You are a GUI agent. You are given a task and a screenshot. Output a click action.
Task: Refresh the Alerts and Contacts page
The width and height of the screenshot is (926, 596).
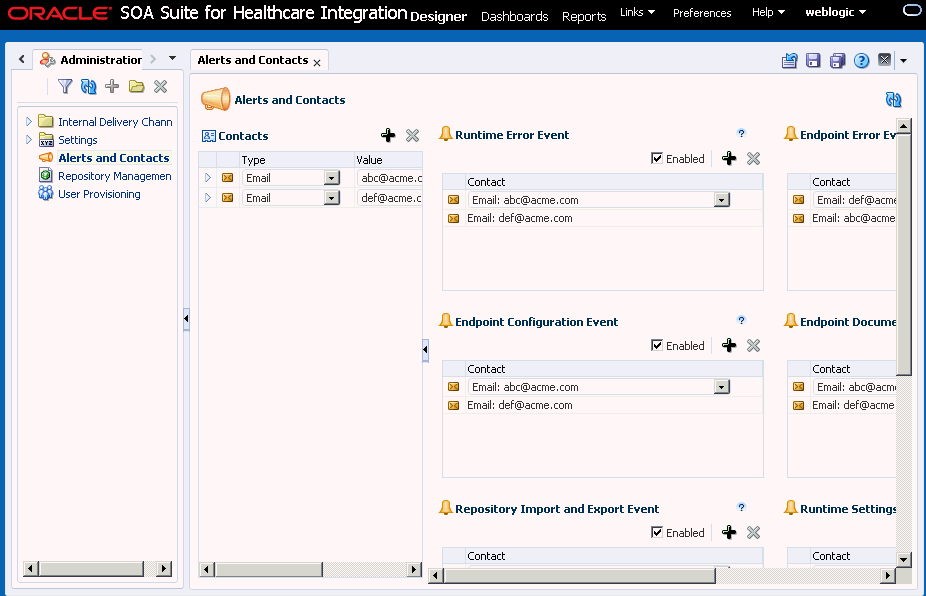click(894, 99)
